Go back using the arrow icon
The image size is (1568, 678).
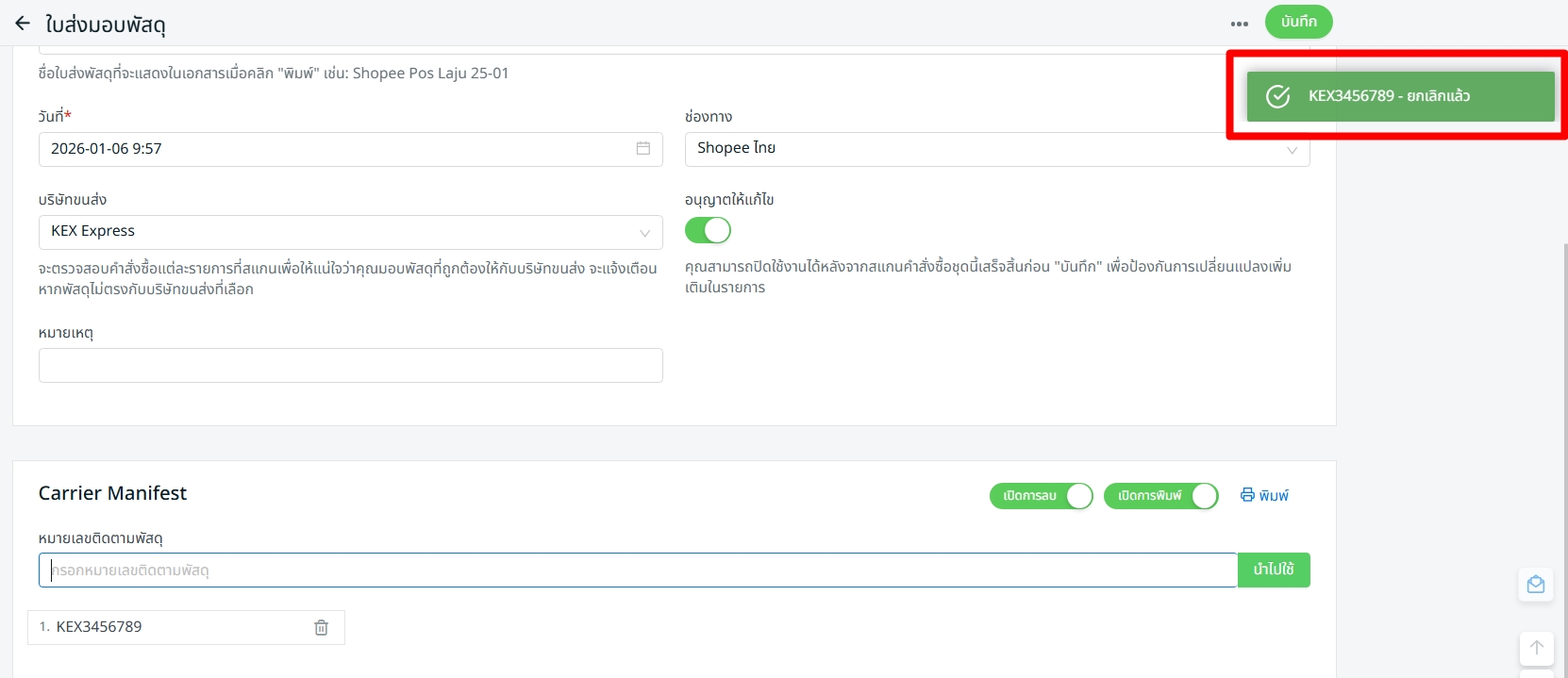click(x=23, y=24)
